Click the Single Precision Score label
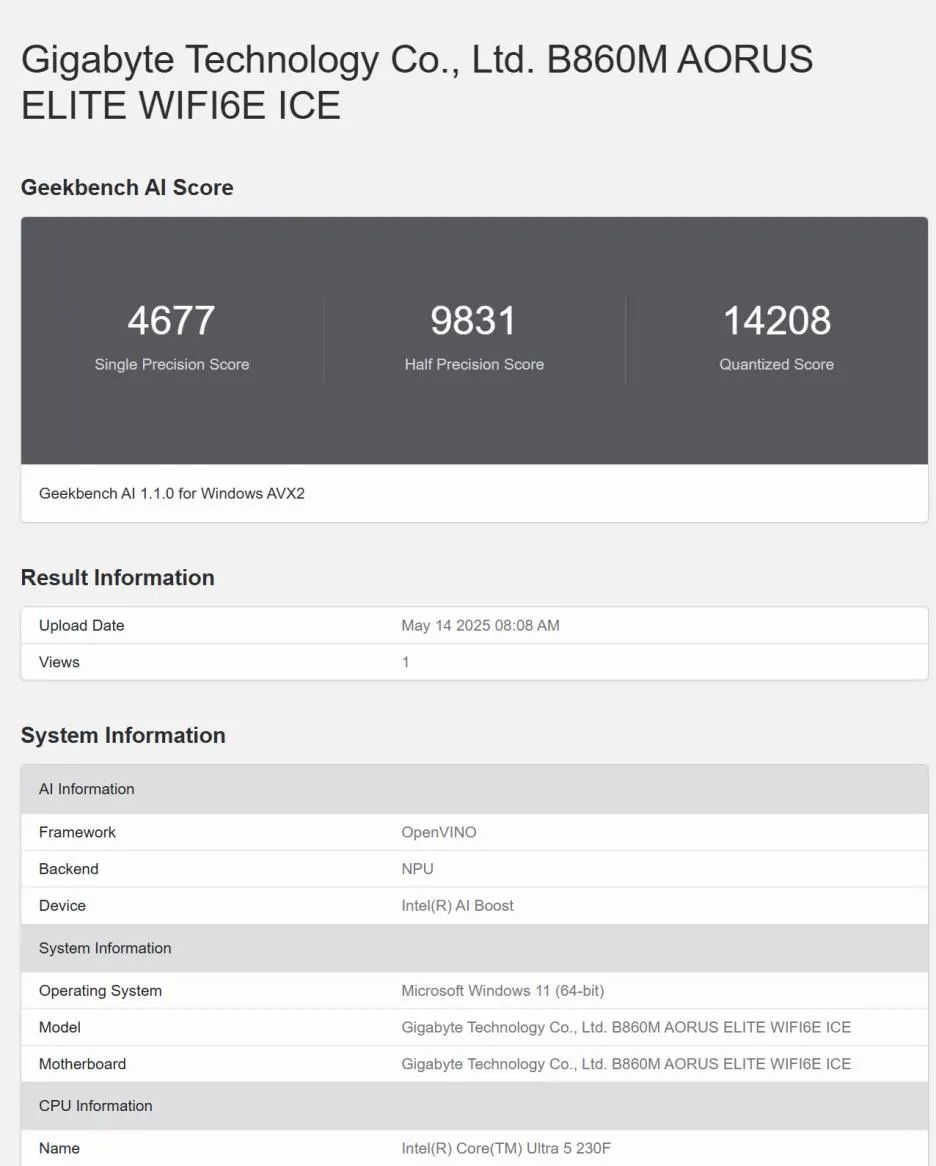This screenshot has width=936, height=1166. click(172, 364)
